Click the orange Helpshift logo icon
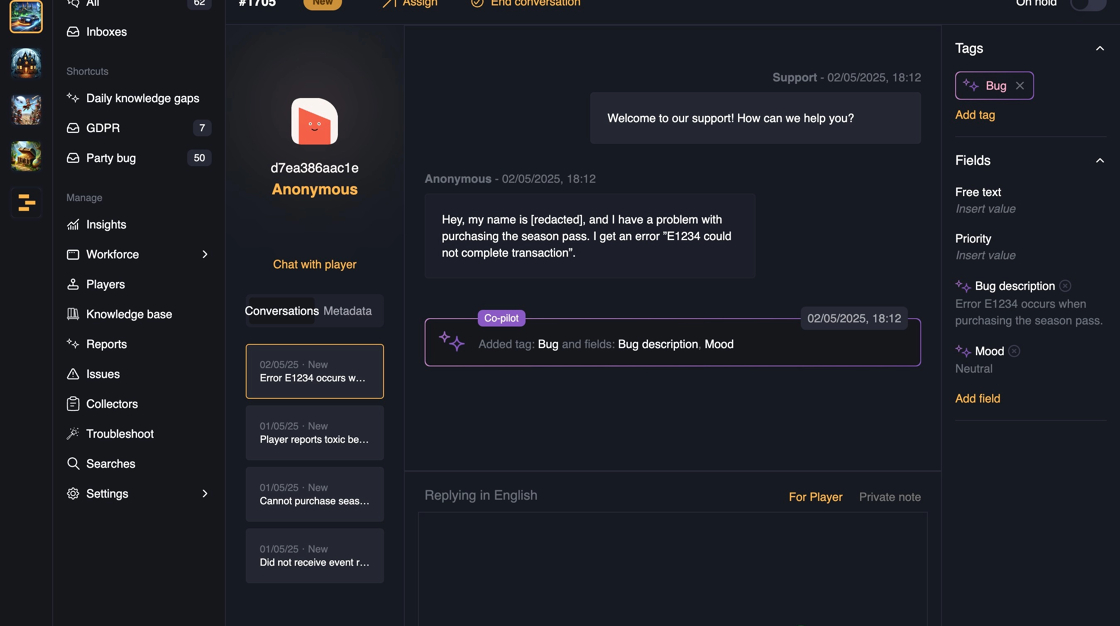The image size is (1120, 626). click(26, 203)
